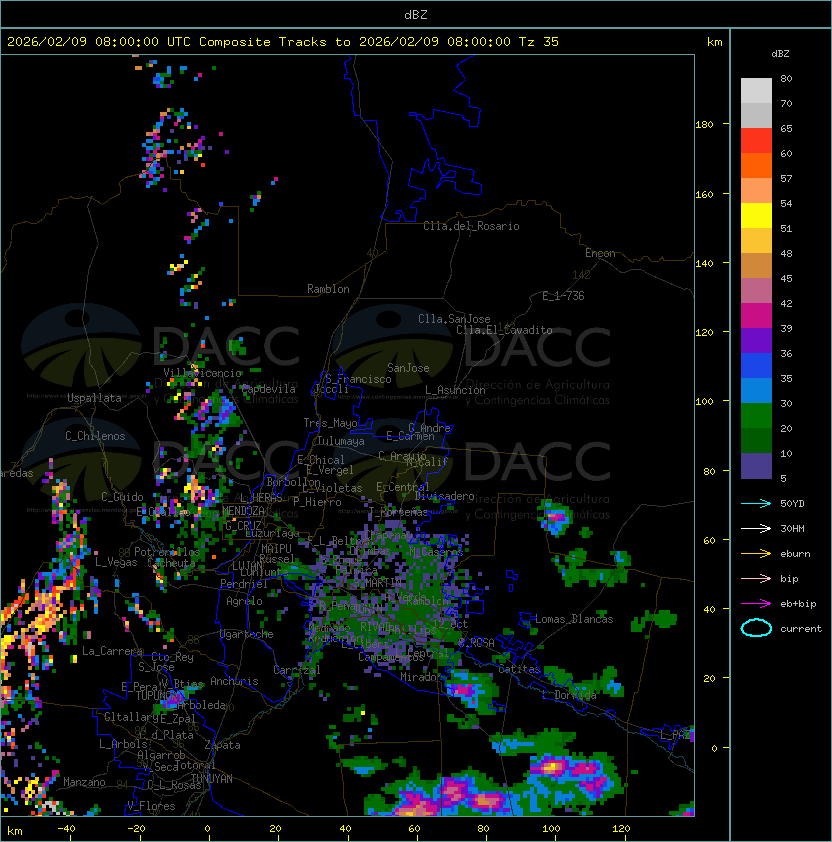Screen dimensions: 832x842
Task: Click the royal blue dBZ legend swatch
Action: [x=756, y=366]
